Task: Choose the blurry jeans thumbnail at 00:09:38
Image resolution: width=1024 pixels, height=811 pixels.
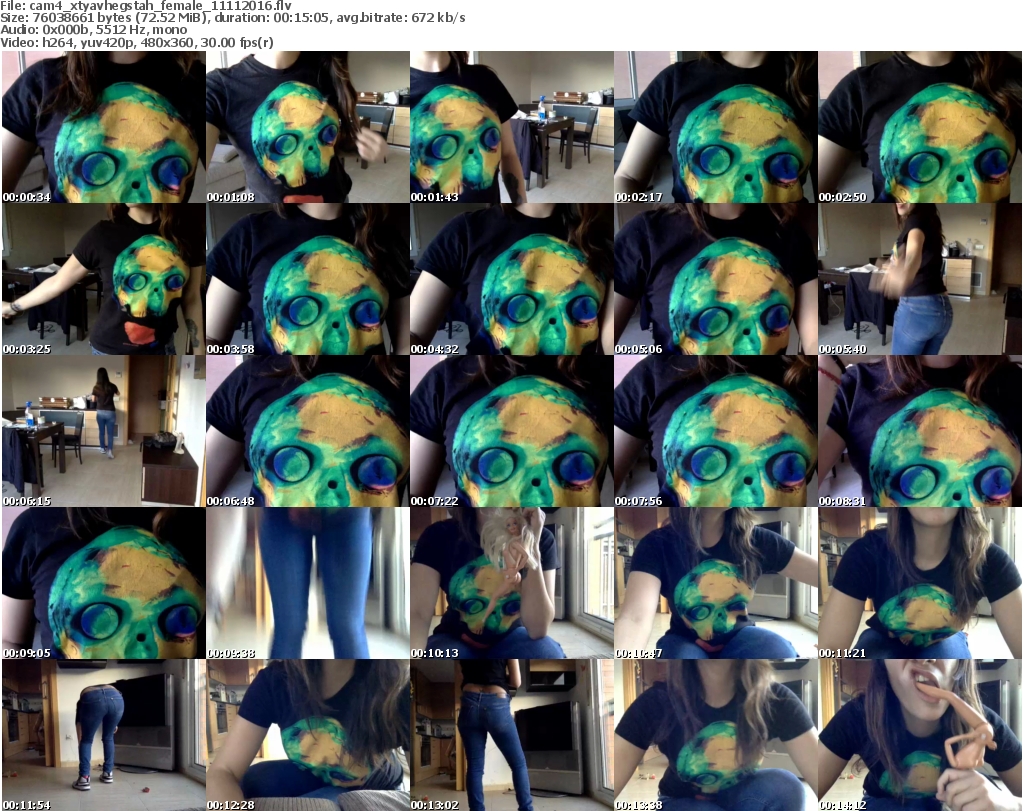Action: (x=308, y=583)
